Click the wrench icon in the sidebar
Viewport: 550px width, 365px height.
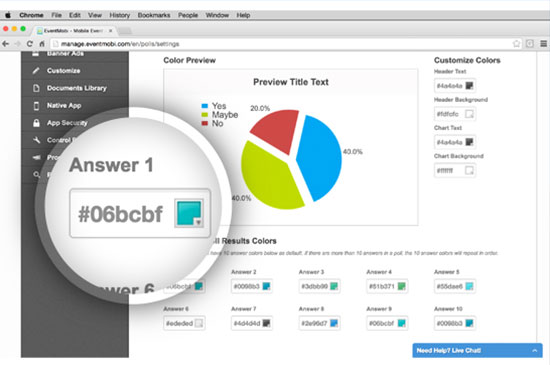click(36, 140)
